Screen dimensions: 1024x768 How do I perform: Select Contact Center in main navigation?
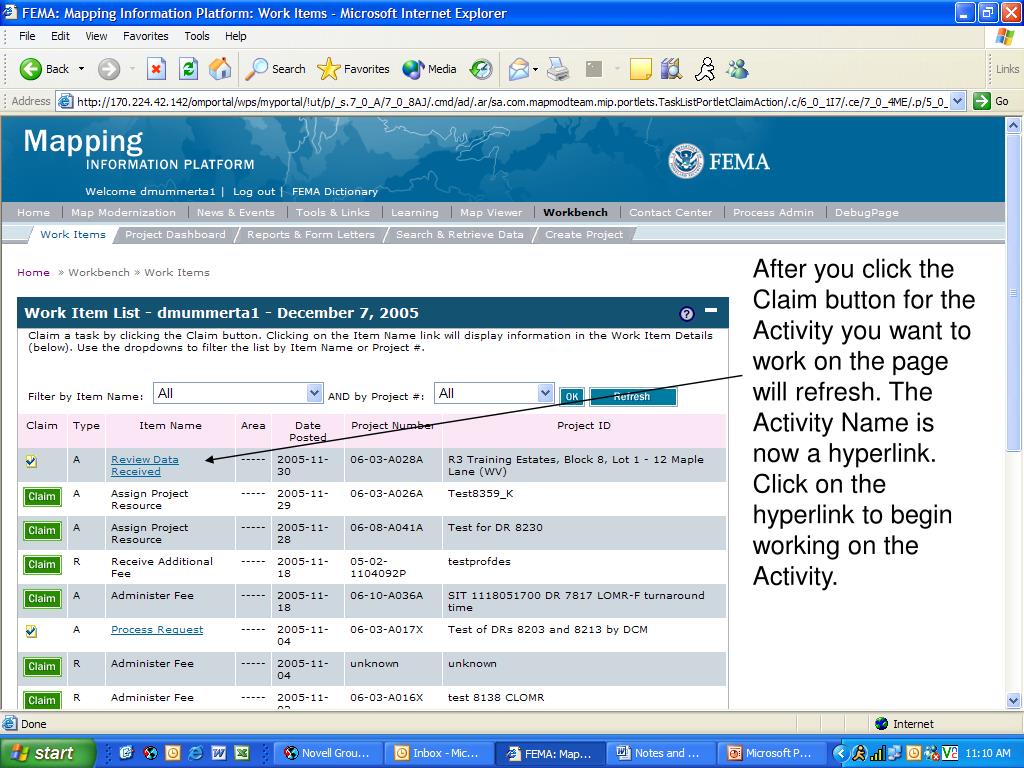click(x=670, y=212)
